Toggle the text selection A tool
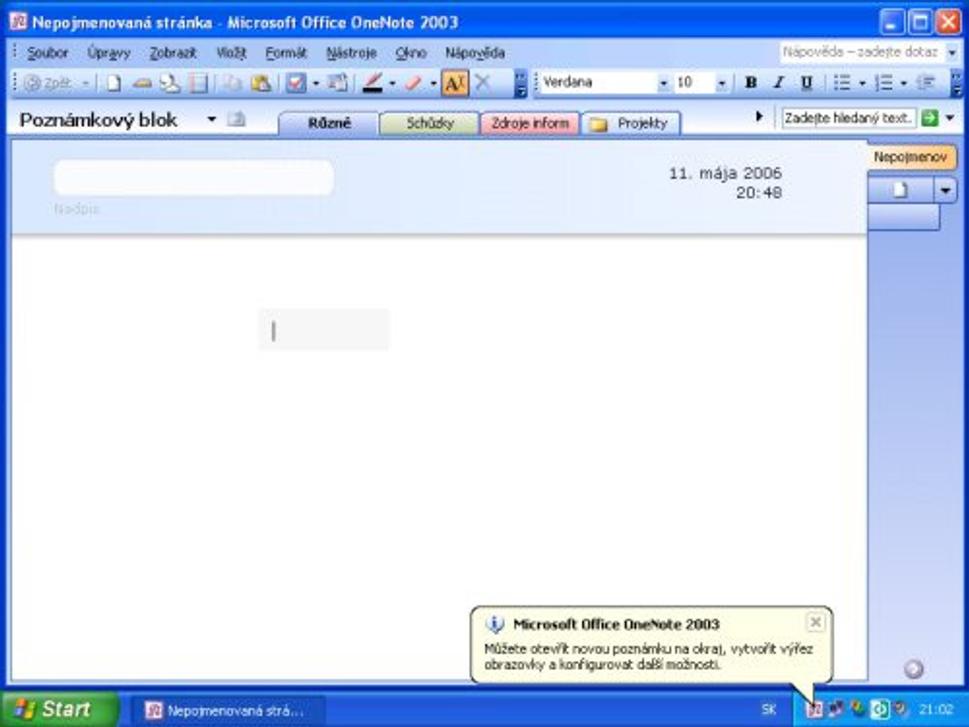Viewport: 969px width, 727px height. [455, 83]
